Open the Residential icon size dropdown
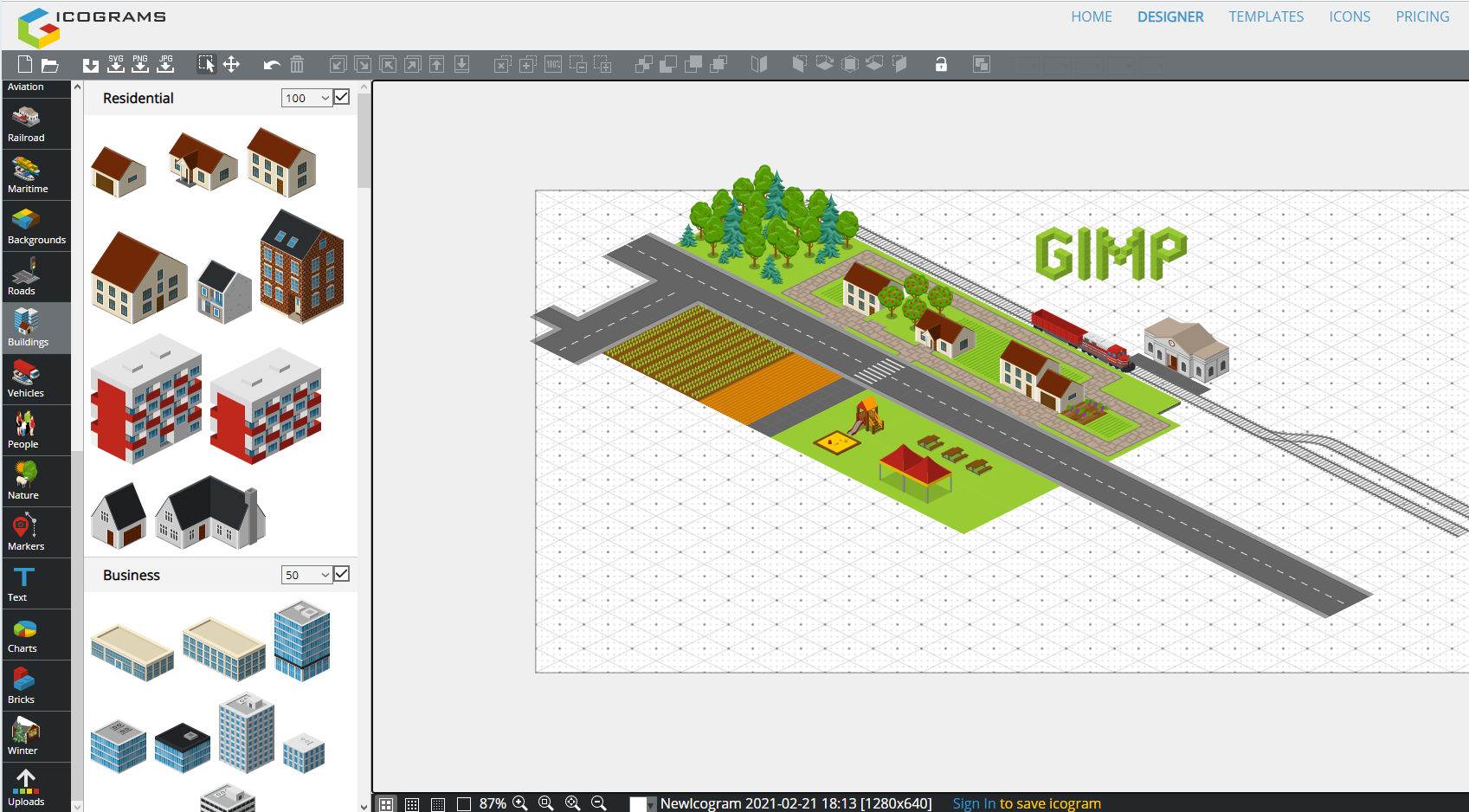This screenshot has width=1469, height=812. click(x=307, y=98)
